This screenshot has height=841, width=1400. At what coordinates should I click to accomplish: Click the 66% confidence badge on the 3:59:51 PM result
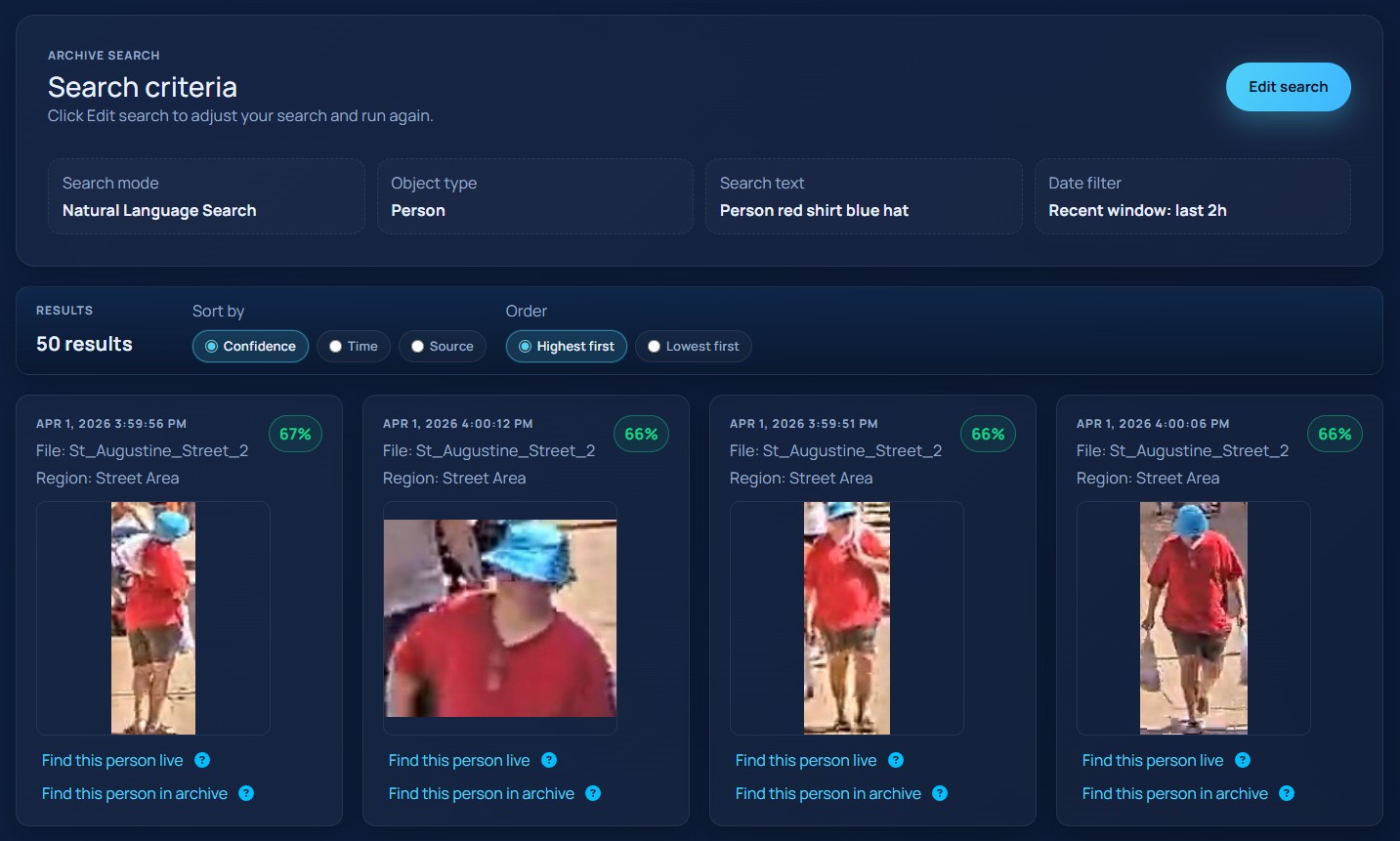click(x=988, y=434)
